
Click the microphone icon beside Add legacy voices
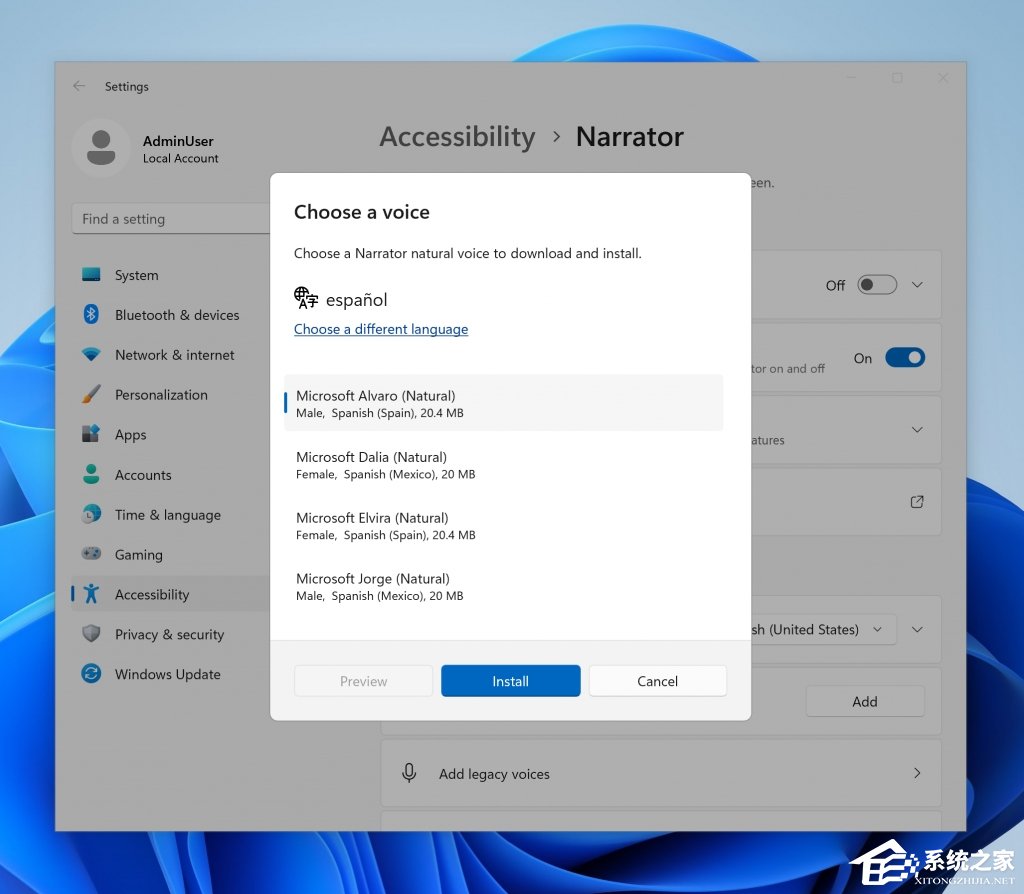(409, 773)
